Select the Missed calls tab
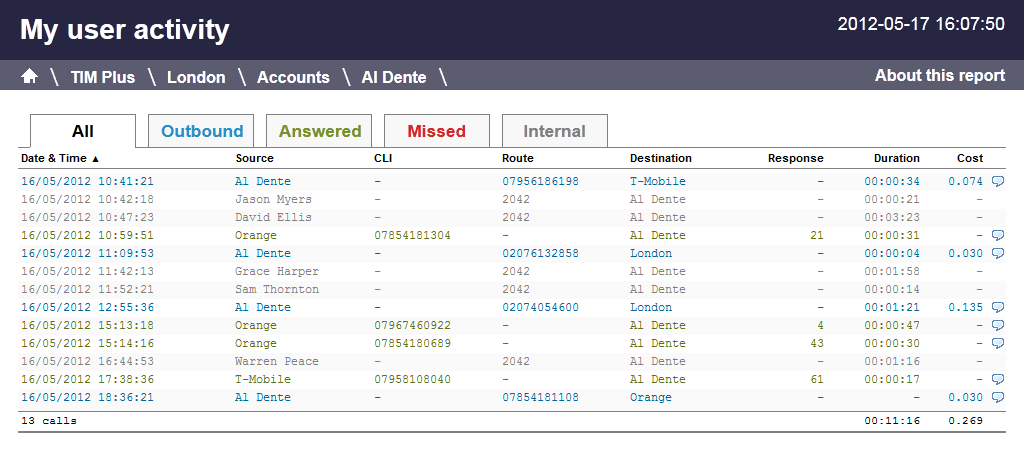 (437, 131)
